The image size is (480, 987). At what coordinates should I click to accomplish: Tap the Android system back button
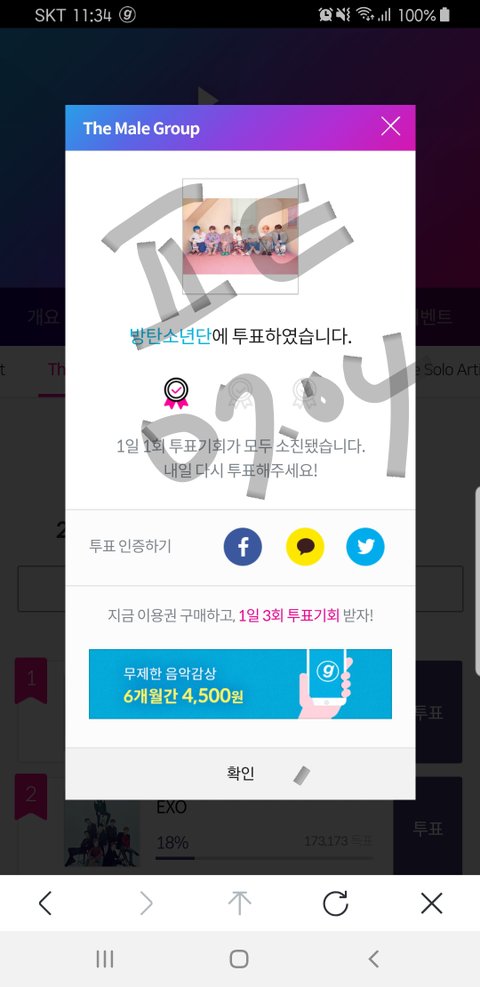(374, 959)
